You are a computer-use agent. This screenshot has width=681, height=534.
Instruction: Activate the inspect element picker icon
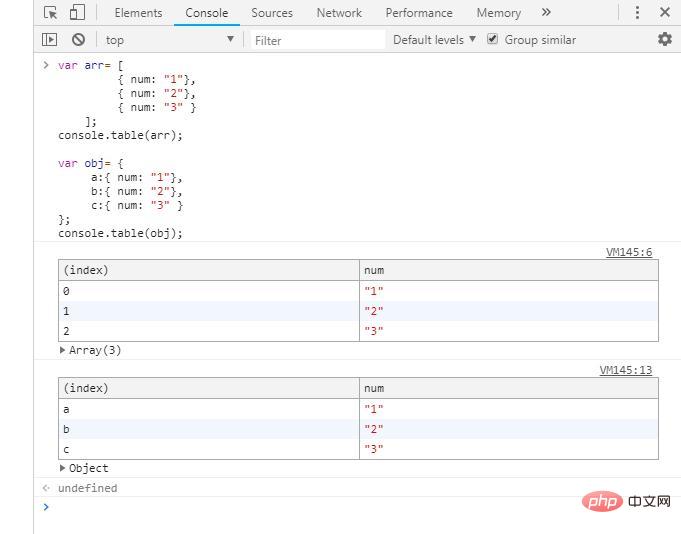[x=51, y=13]
